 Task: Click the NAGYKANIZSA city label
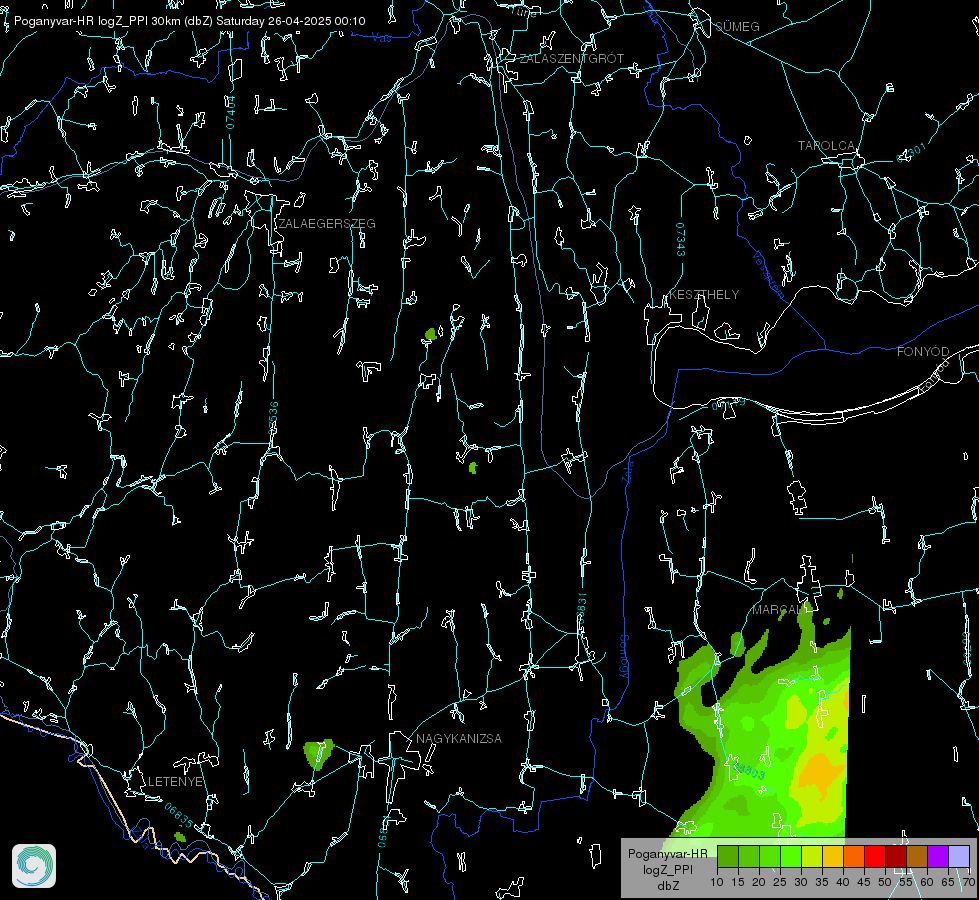(459, 739)
